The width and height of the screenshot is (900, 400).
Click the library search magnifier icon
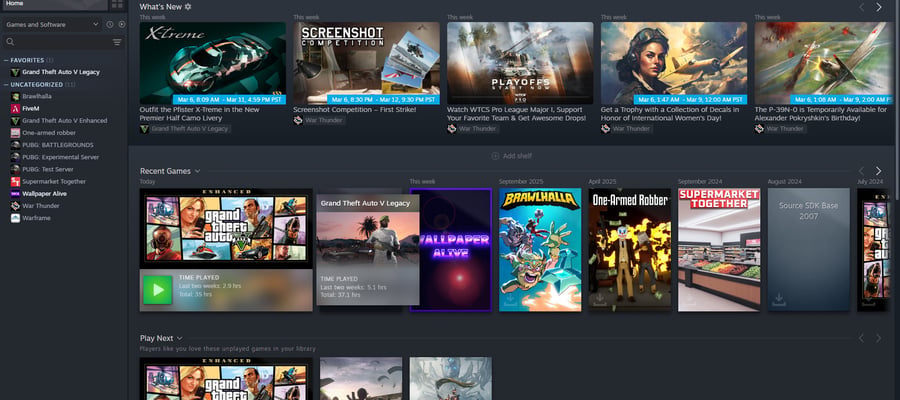click(x=10, y=42)
